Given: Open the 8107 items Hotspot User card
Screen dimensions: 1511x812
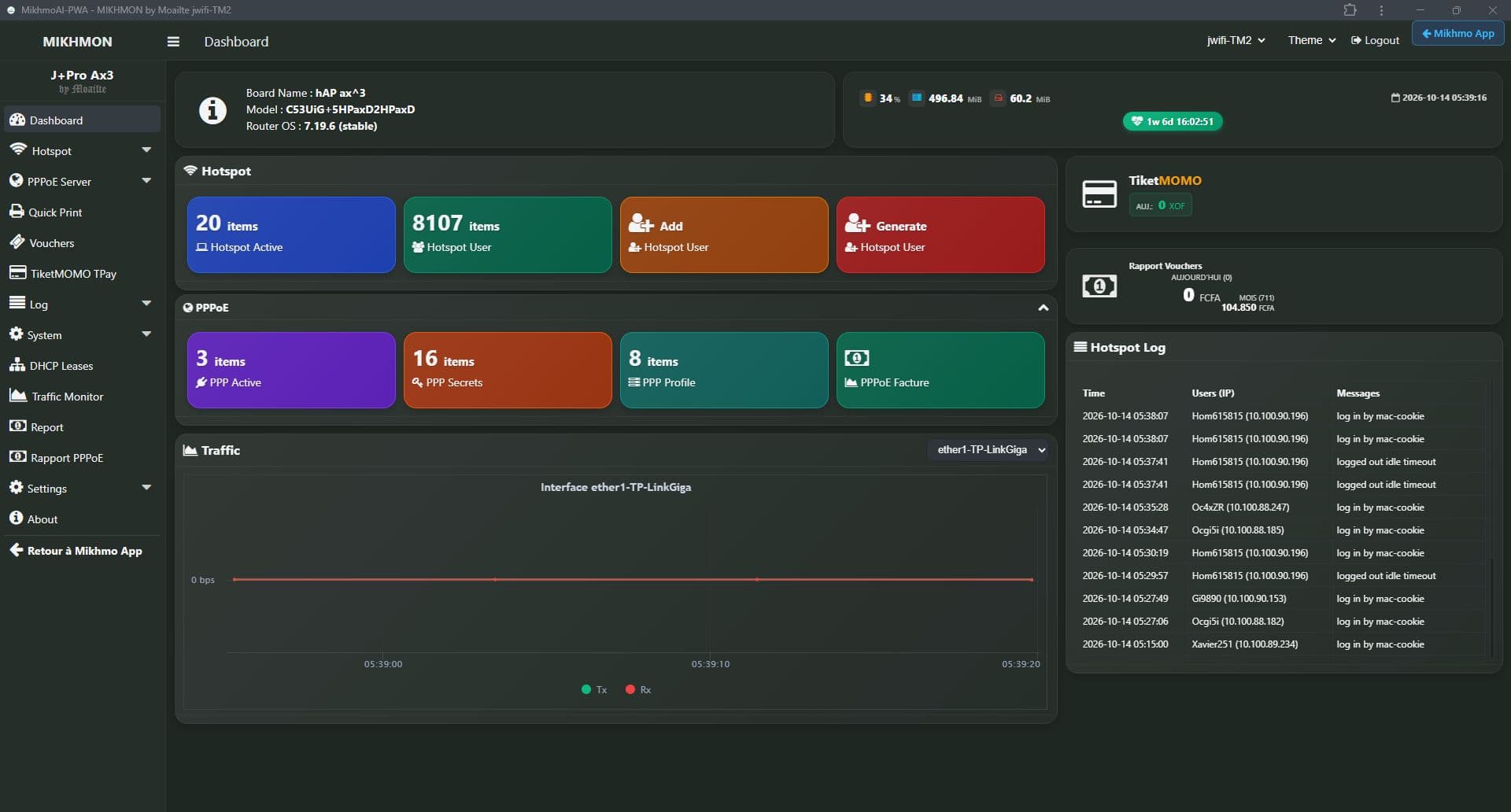Looking at the screenshot, I should (x=508, y=234).
